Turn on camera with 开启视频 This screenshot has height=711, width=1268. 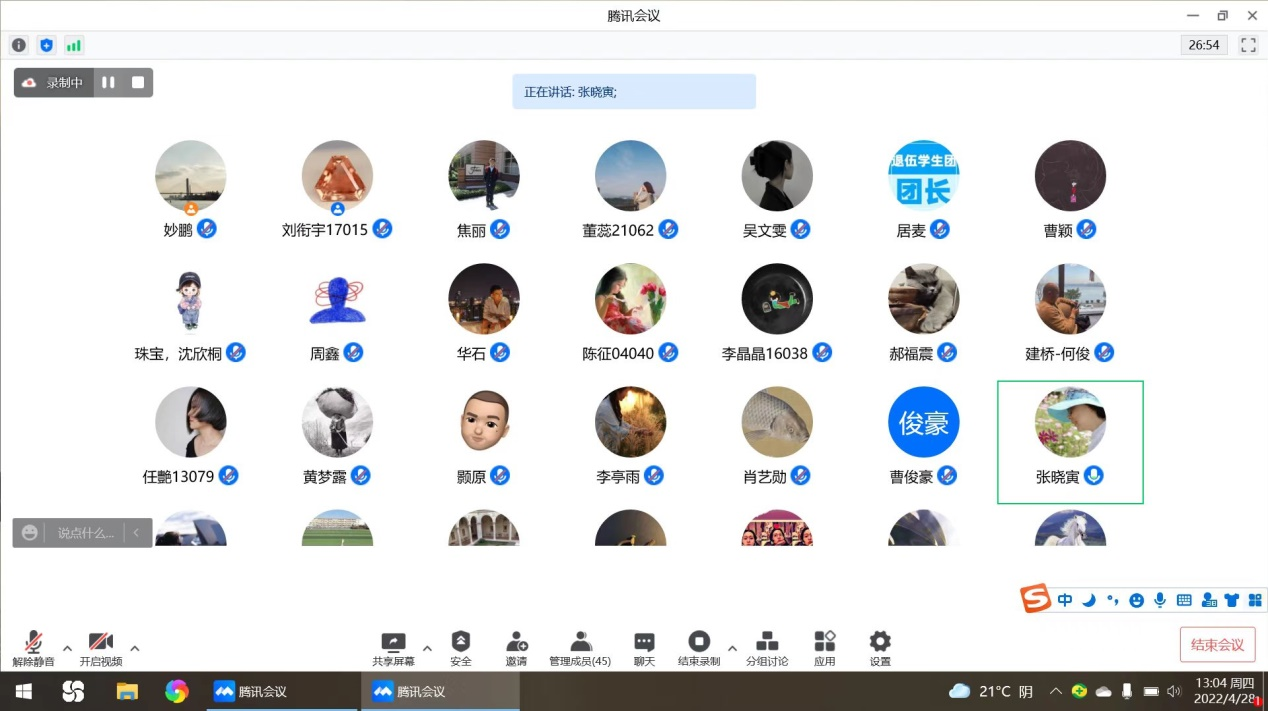(100, 648)
